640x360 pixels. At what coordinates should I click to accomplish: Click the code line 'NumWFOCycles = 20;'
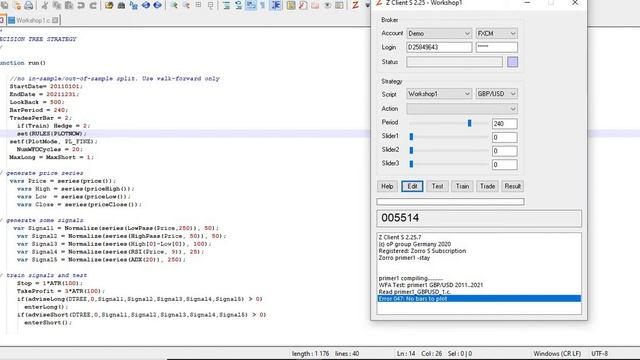[49, 149]
